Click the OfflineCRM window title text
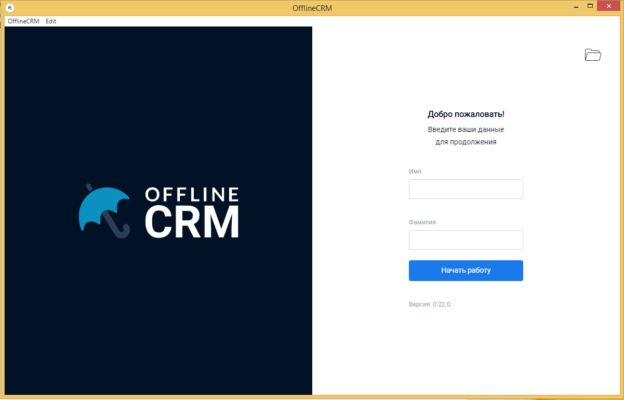 point(312,7)
